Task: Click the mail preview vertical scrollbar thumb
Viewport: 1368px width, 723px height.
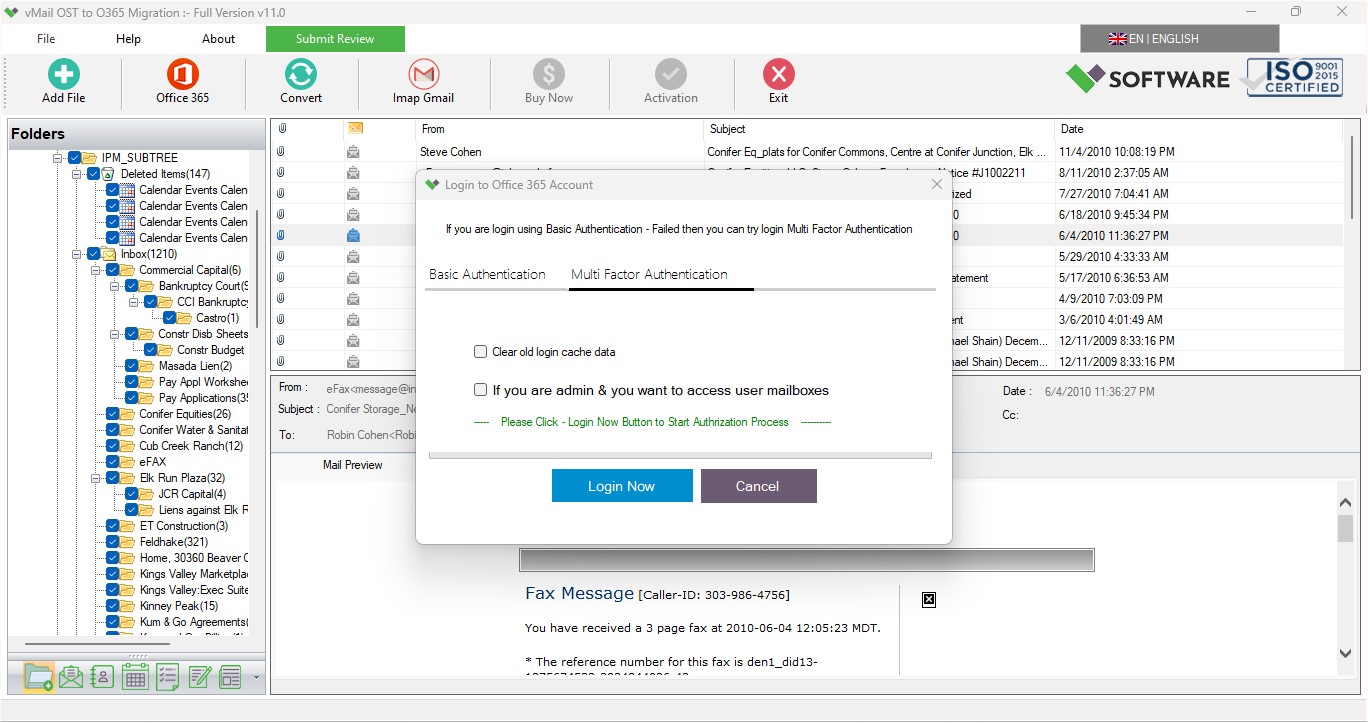Action: 1346,528
